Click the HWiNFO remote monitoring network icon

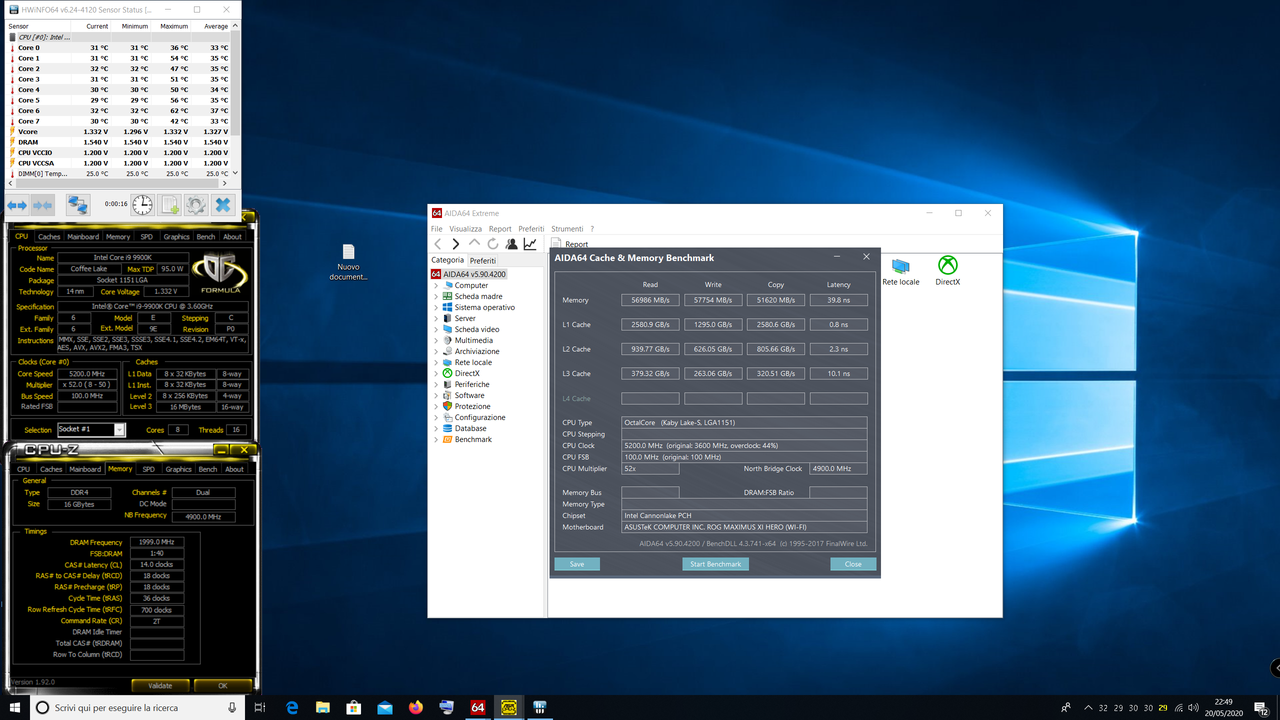click(x=78, y=205)
